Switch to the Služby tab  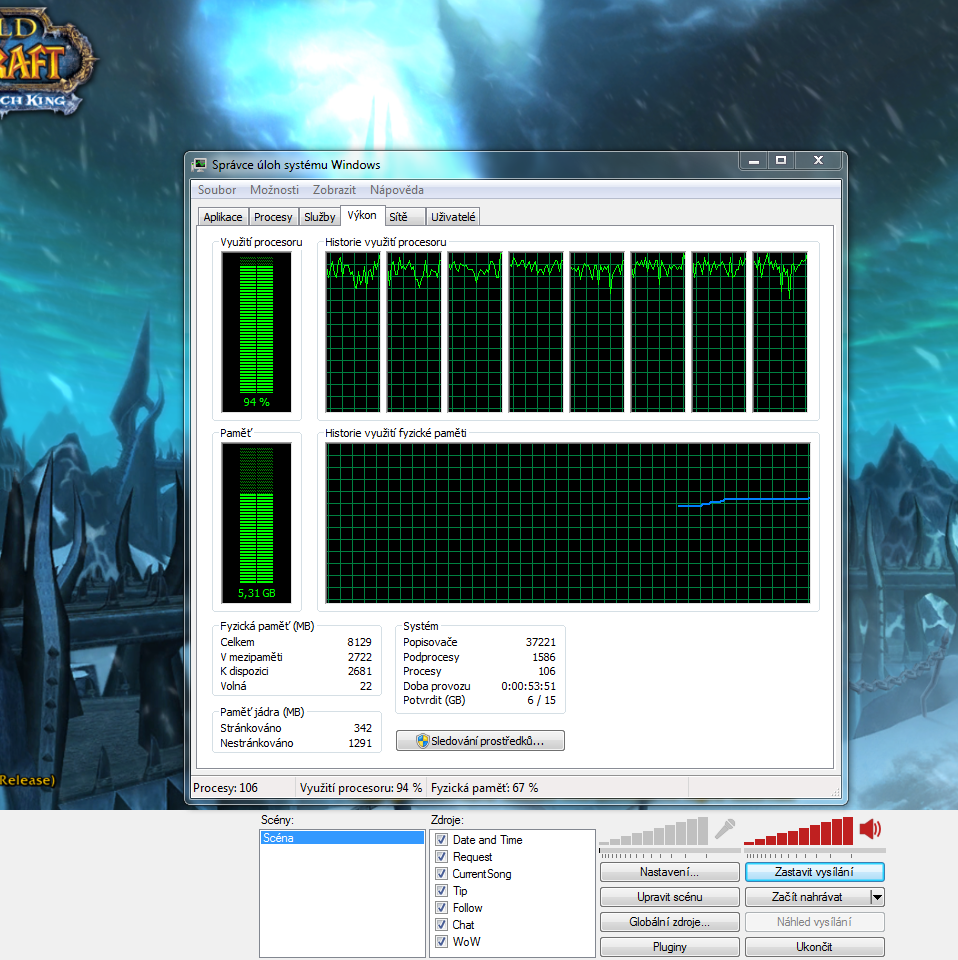coord(320,217)
